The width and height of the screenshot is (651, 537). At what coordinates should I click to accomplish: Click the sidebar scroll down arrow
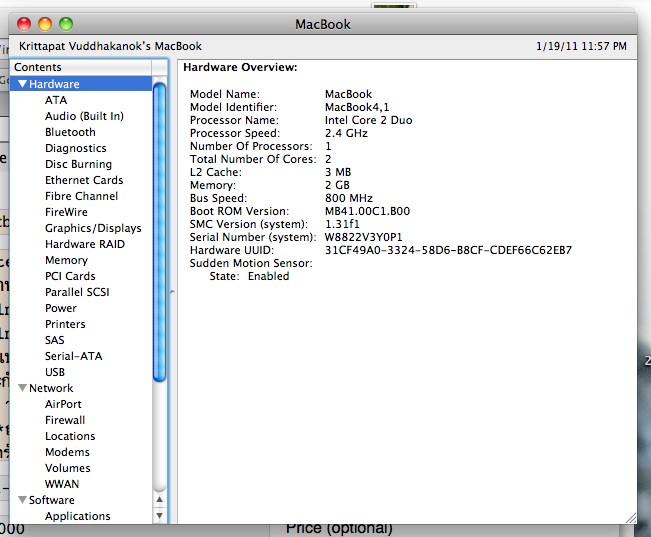click(x=159, y=515)
